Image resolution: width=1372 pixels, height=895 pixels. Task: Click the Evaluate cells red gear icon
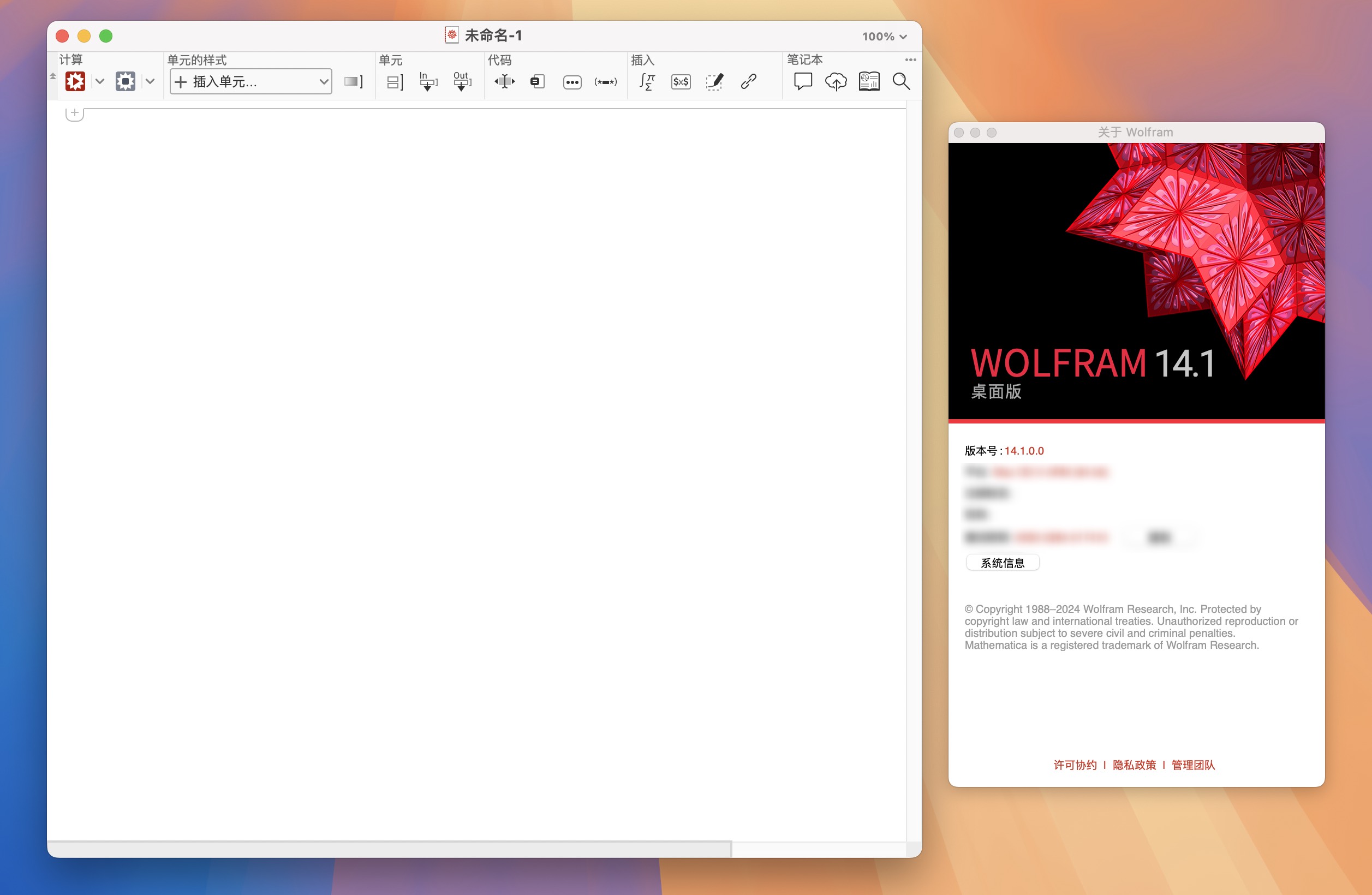pos(75,82)
